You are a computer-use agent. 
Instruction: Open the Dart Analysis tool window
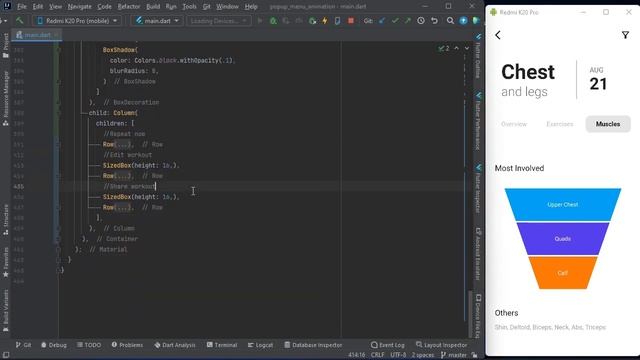[x=175, y=345]
